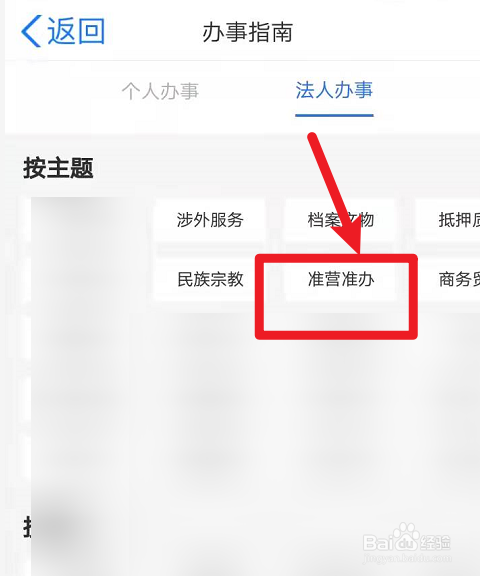Click the blue underline beneath 法人办事
480x576 pixels.
(x=334, y=115)
